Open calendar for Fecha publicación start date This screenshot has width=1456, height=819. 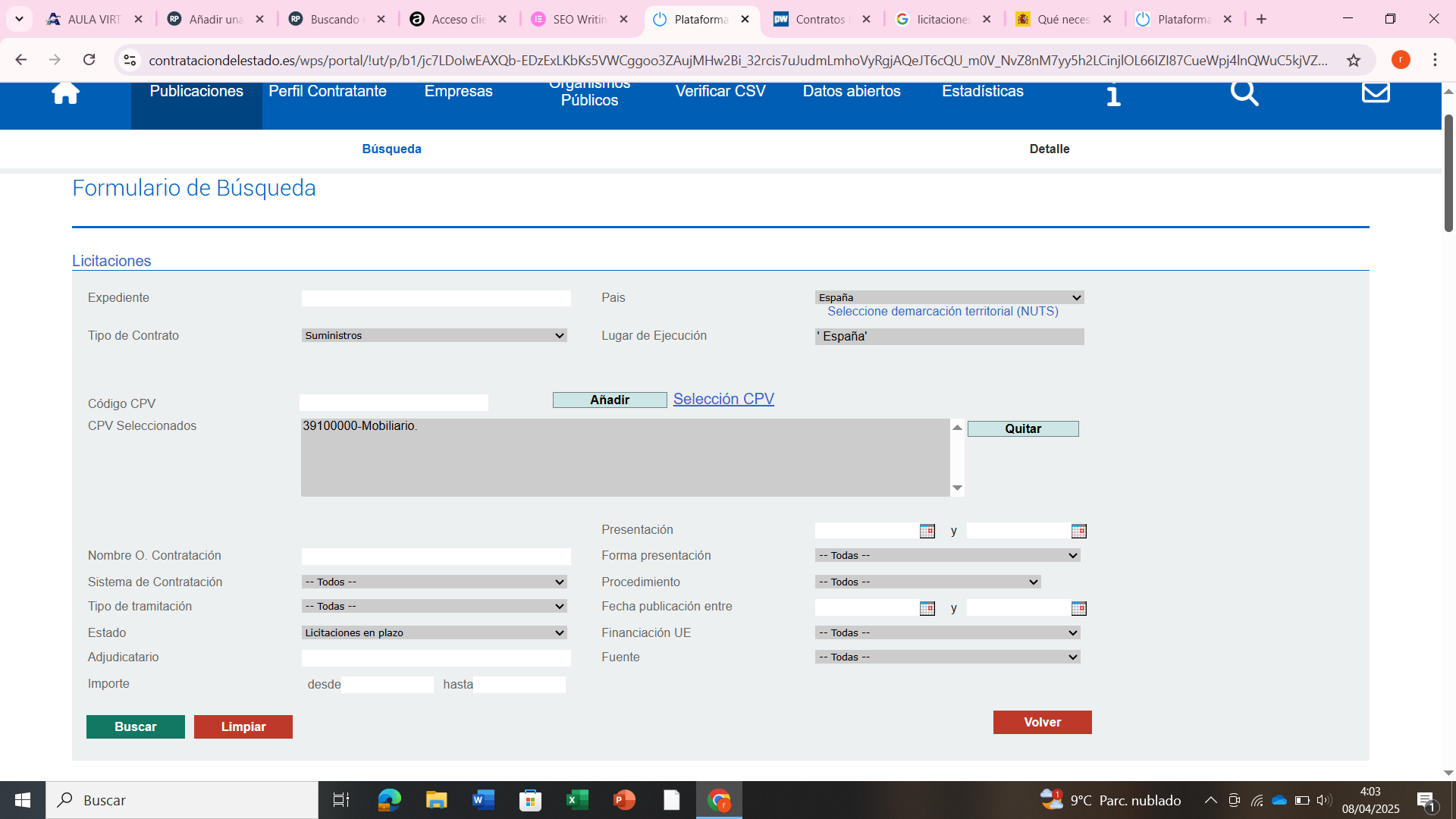click(x=927, y=608)
